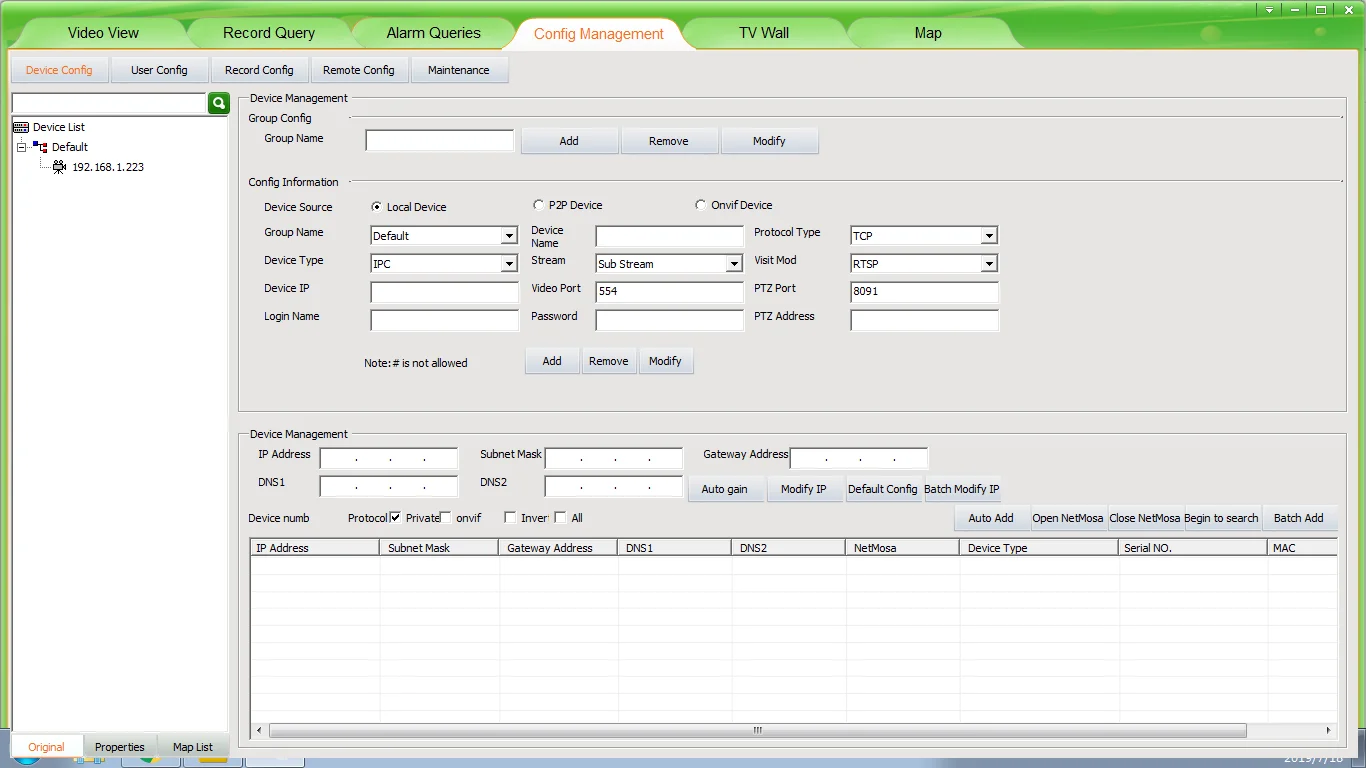Screen dimensions: 1366x768
Task: Click the Device List server icon
Action: coord(21,127)
